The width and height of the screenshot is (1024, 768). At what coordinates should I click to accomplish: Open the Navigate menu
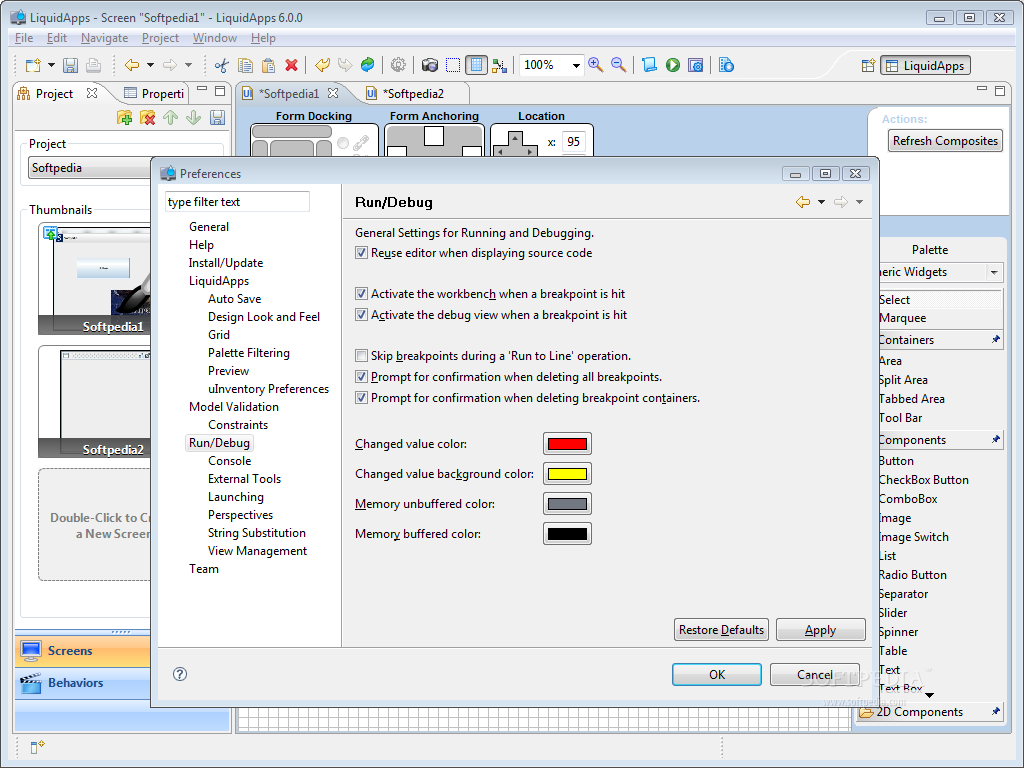click(104, 38)
